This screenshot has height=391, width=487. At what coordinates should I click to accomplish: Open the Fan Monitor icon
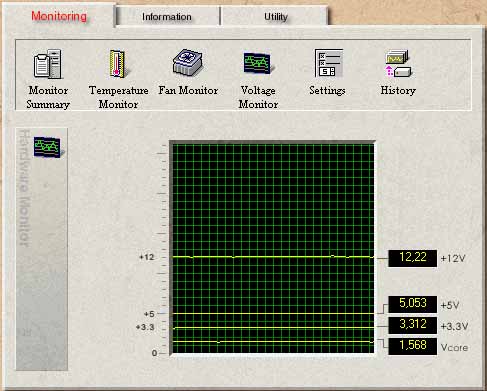point(188,63)
